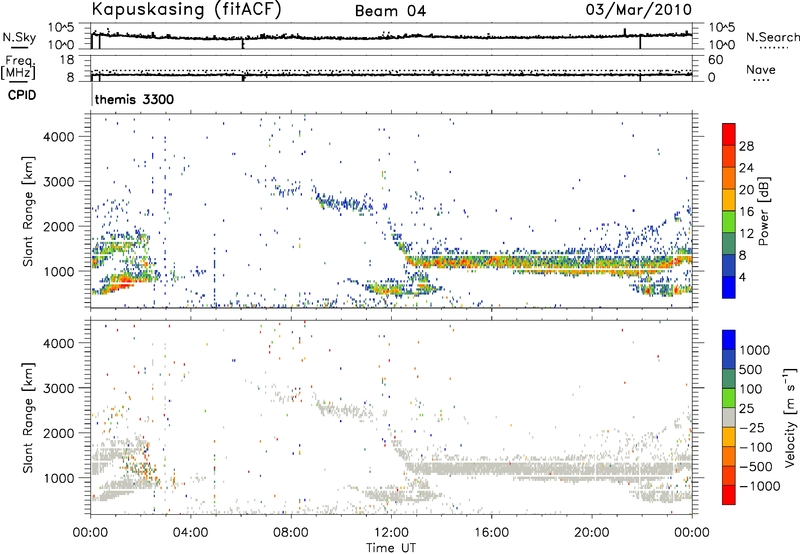800x554 pixels.
Task: Click the 'Power [dB]' color bar label
Action: point(763,211)
